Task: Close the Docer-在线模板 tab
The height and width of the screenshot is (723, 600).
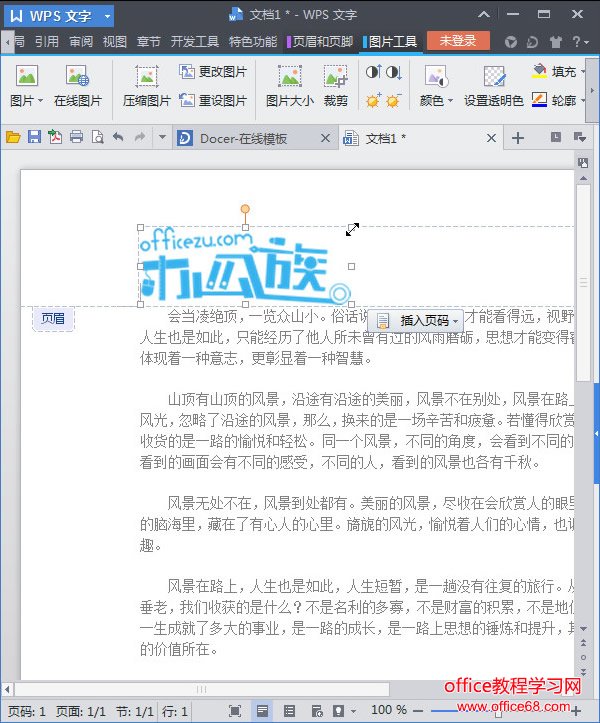Action: [325, 138]
